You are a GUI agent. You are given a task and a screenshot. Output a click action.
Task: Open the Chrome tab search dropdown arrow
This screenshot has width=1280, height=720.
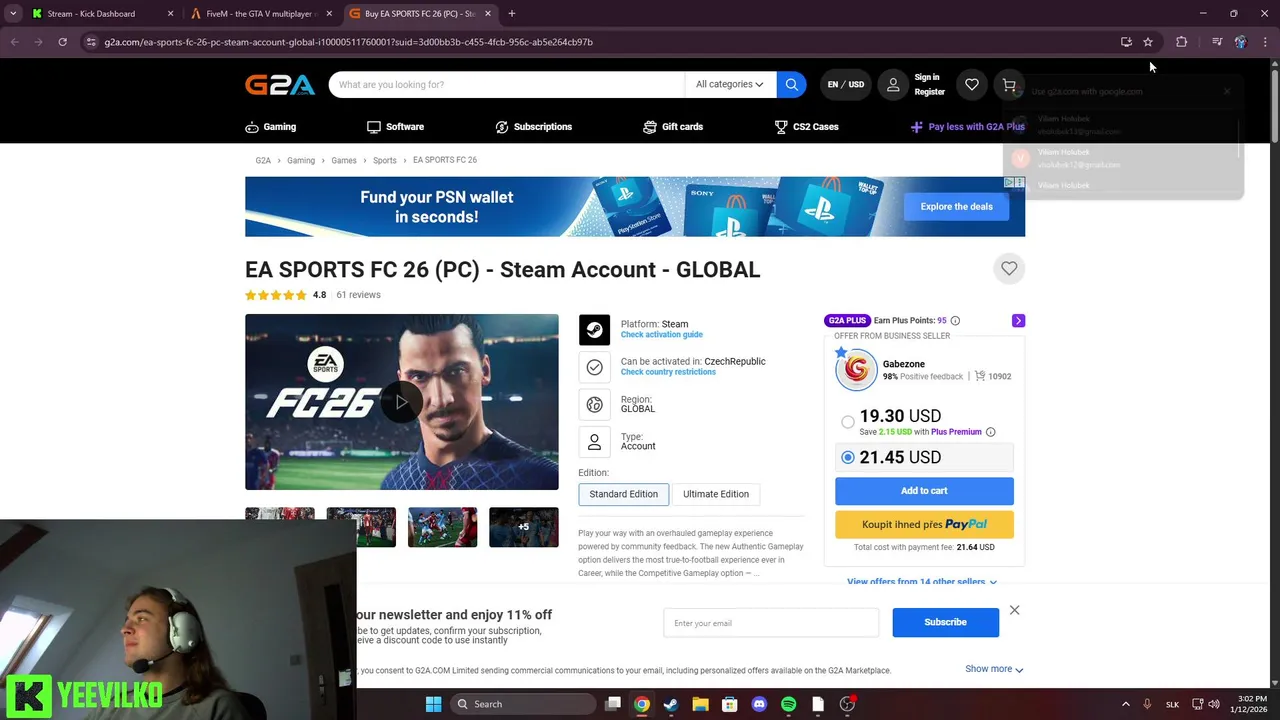13,13
